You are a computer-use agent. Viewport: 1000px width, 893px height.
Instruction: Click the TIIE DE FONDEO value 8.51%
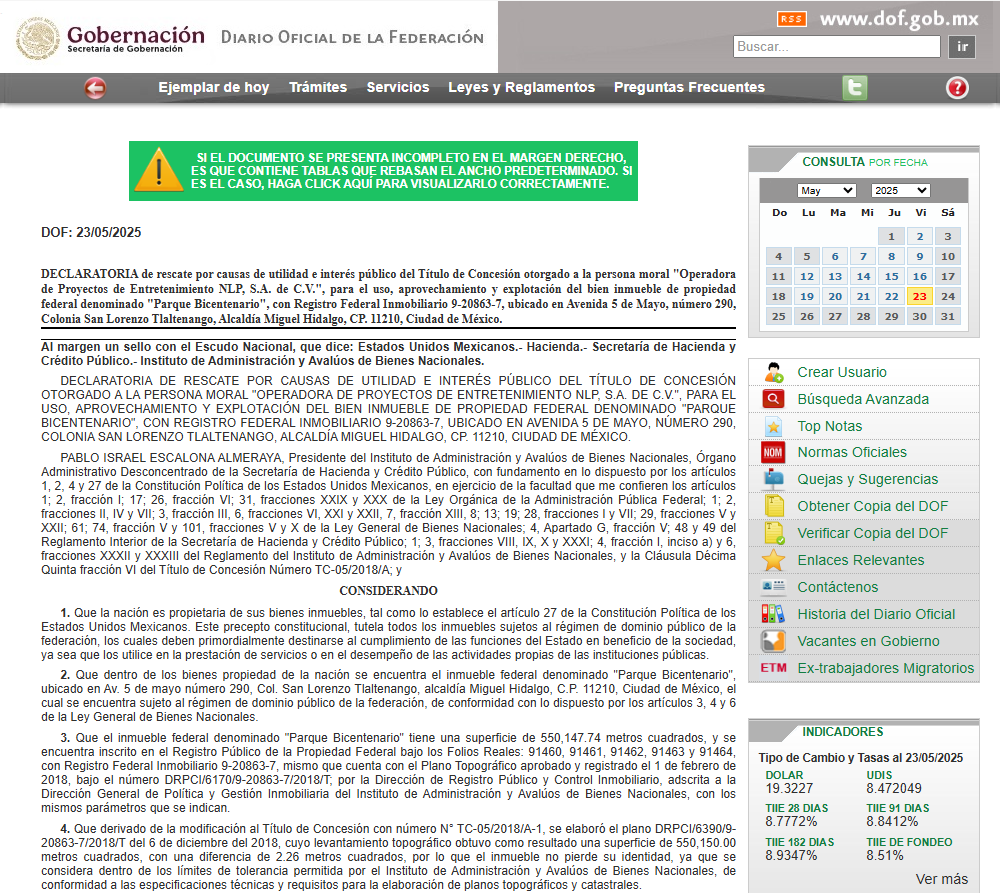click(x=885, y=855)
